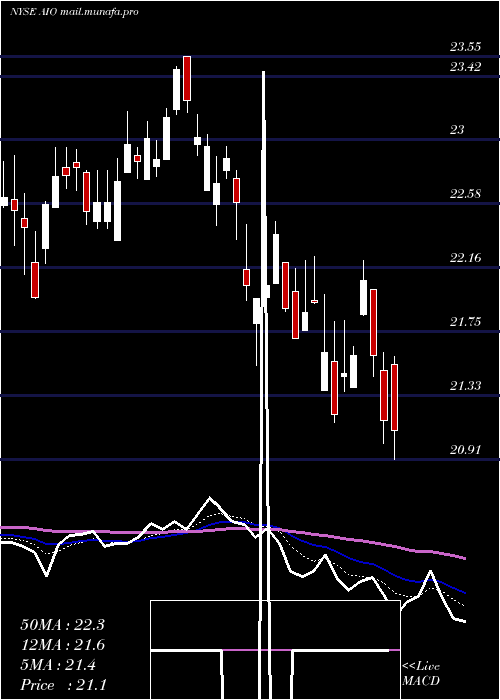Click the Price : 21.1 reading

63,685
